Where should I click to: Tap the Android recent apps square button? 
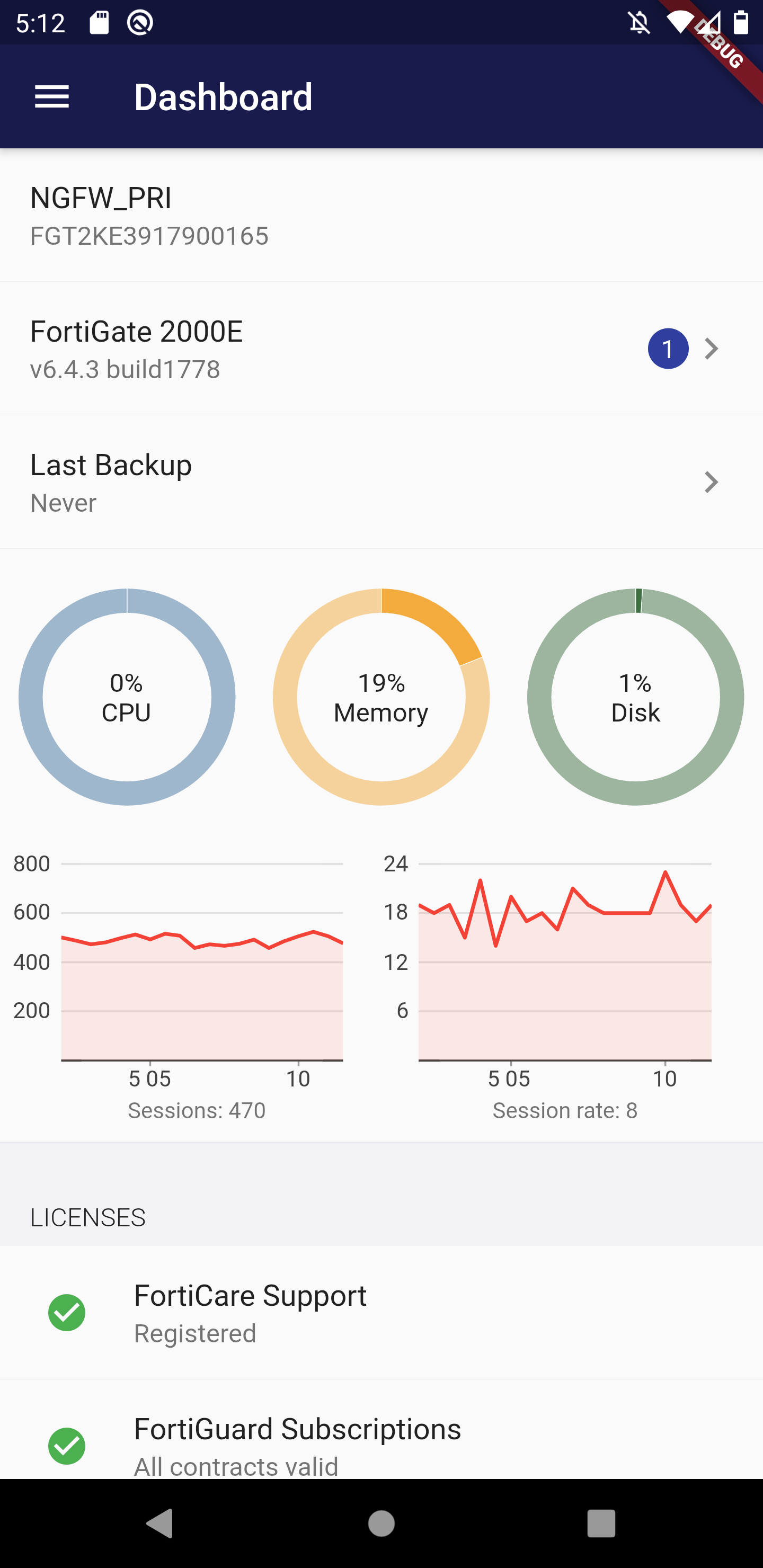601,1524
